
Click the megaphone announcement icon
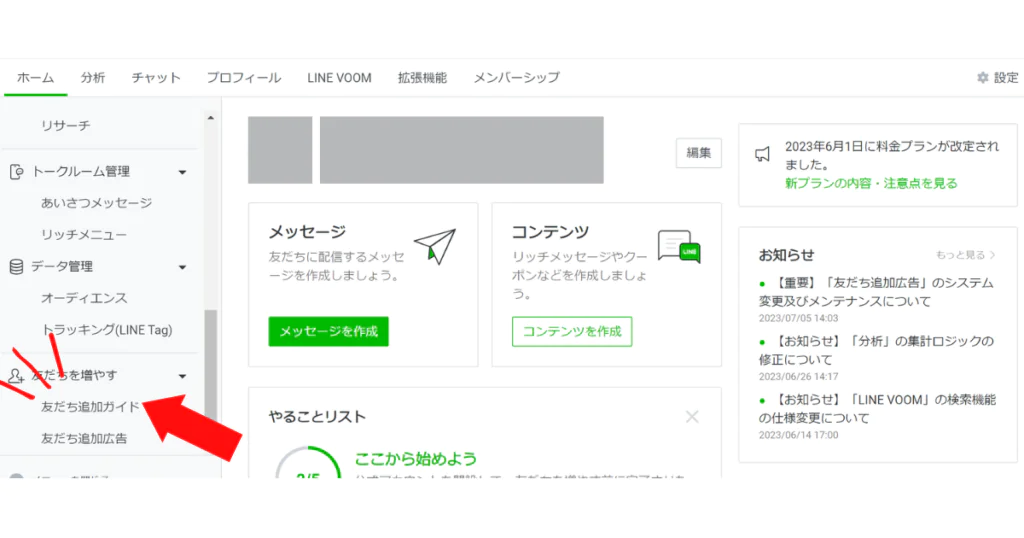coord(762,154)
